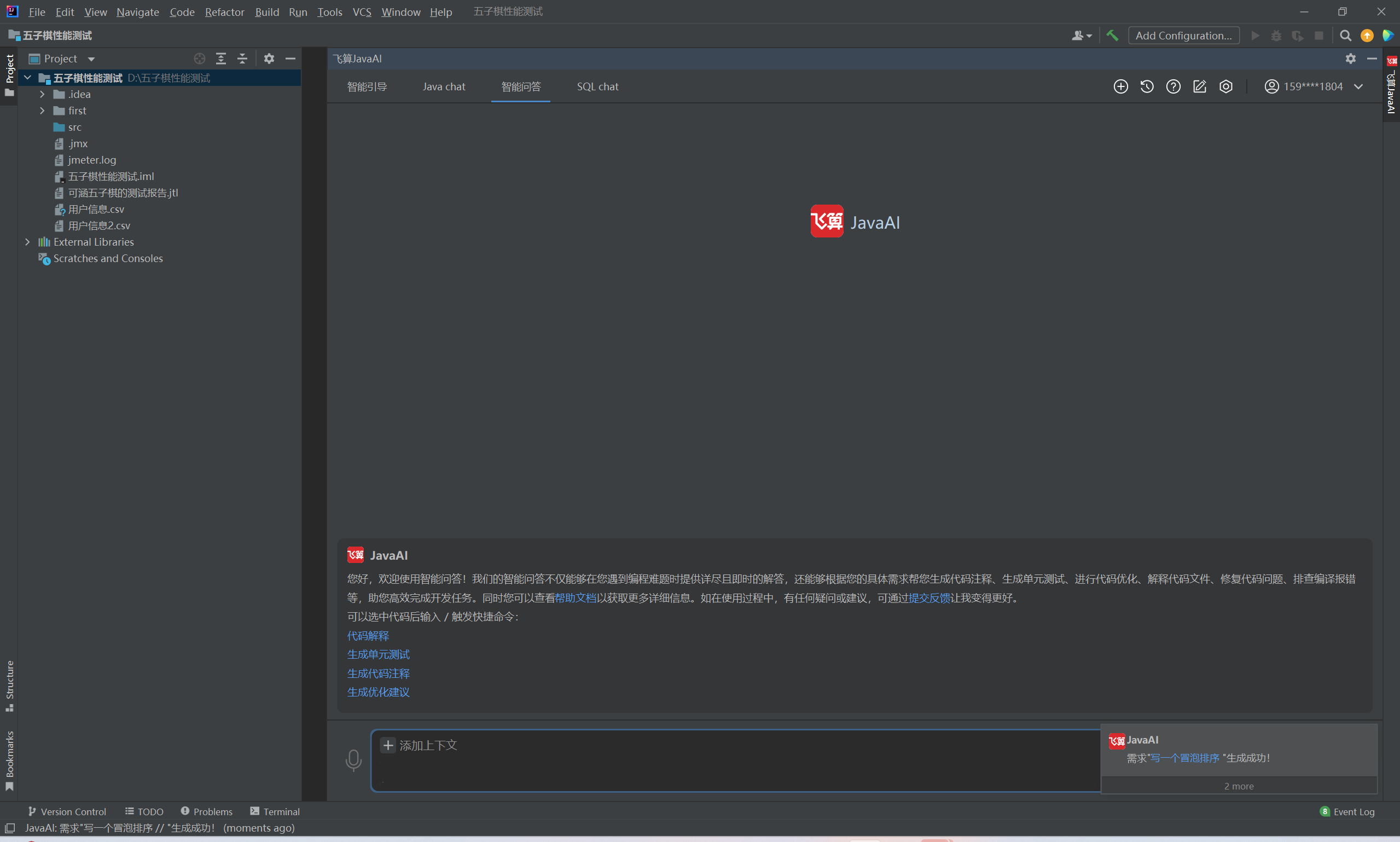Image resolution: width=1400 pixels, height=842 pixels.
Task: Open the Refactor menu
Action: [x=224, y=12]
